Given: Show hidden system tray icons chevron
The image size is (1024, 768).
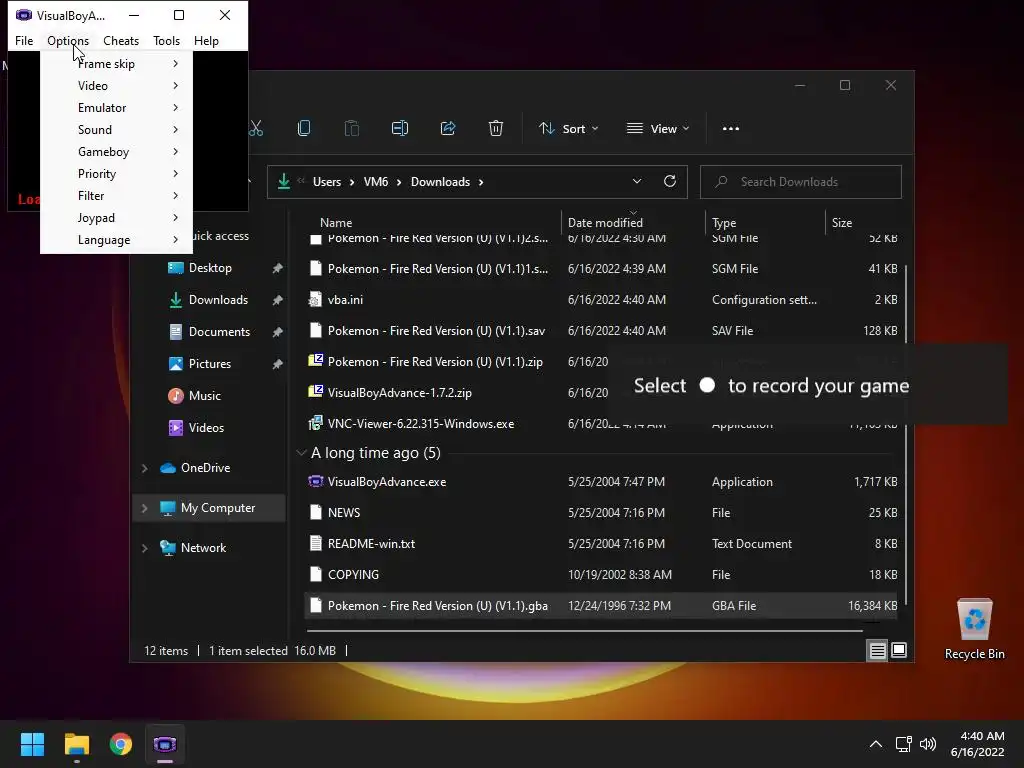Looking at the screenshot, I should (x=876, y=744).
